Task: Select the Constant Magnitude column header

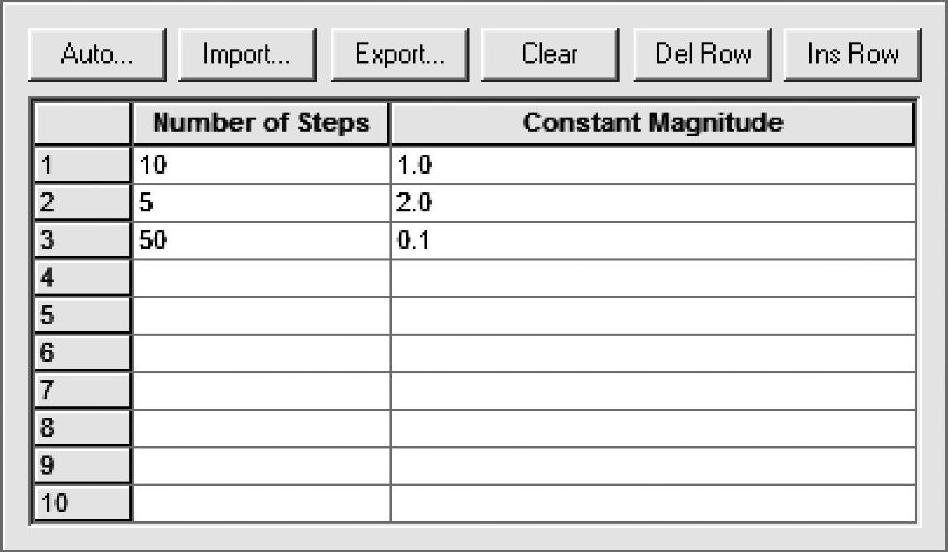Action: click(x=653, y=124)
